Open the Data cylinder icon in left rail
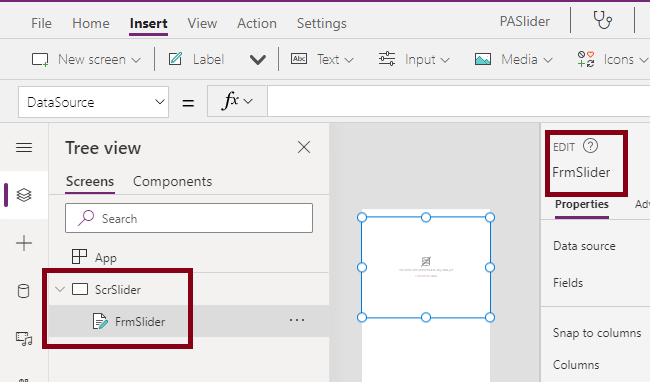Screen dimensions: 650x382 [24, 291]
